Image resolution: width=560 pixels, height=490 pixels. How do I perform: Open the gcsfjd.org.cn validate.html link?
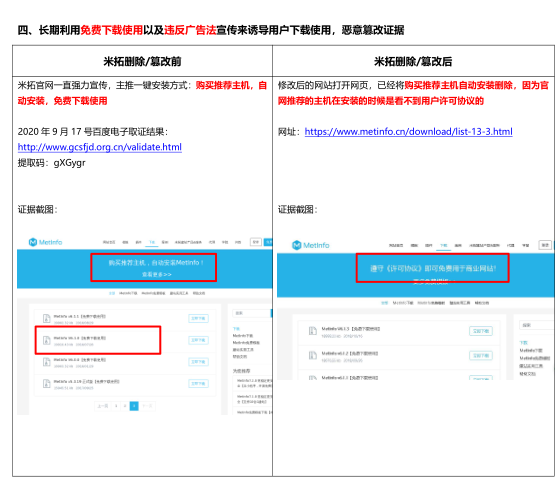click(x=100, y=147)
